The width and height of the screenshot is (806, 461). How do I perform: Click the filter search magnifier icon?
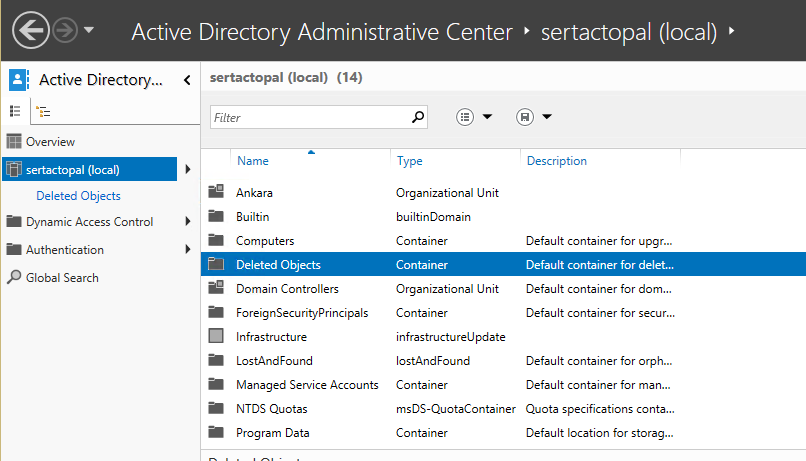419,117
